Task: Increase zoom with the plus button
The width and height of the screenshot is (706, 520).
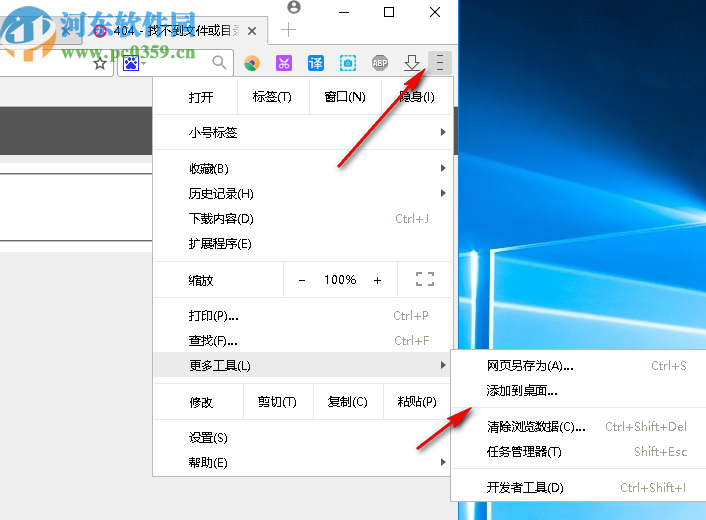Action: pyautogui.click(x=377, y=280)
